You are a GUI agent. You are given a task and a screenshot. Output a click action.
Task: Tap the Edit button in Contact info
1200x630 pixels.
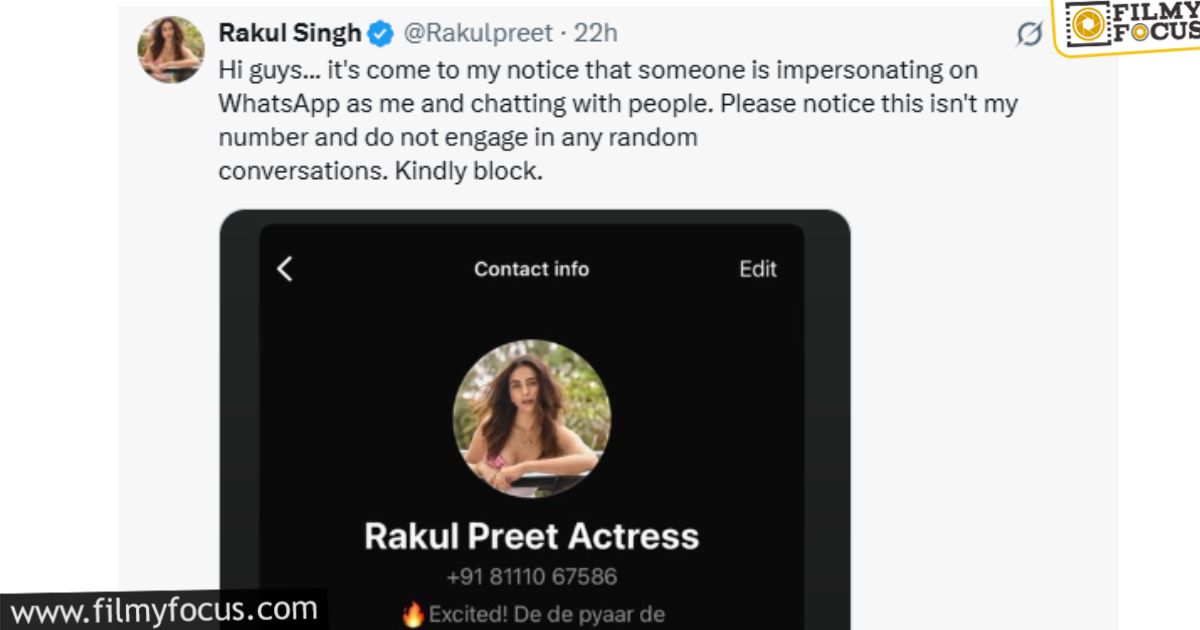point(757,269)
